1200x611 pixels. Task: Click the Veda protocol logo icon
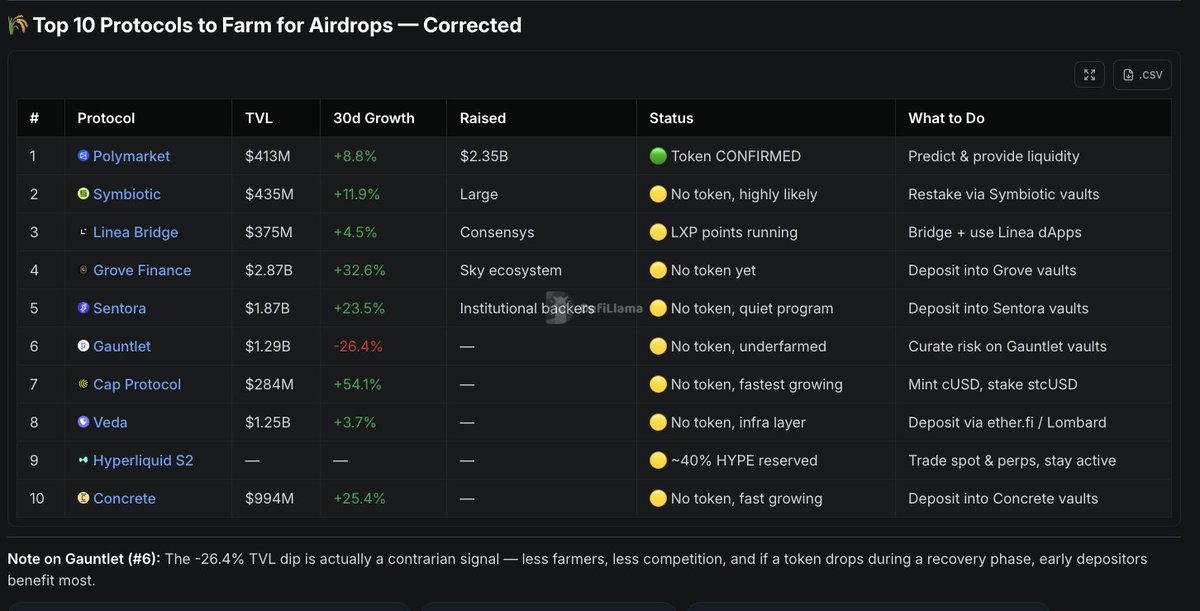coord(84,422)
